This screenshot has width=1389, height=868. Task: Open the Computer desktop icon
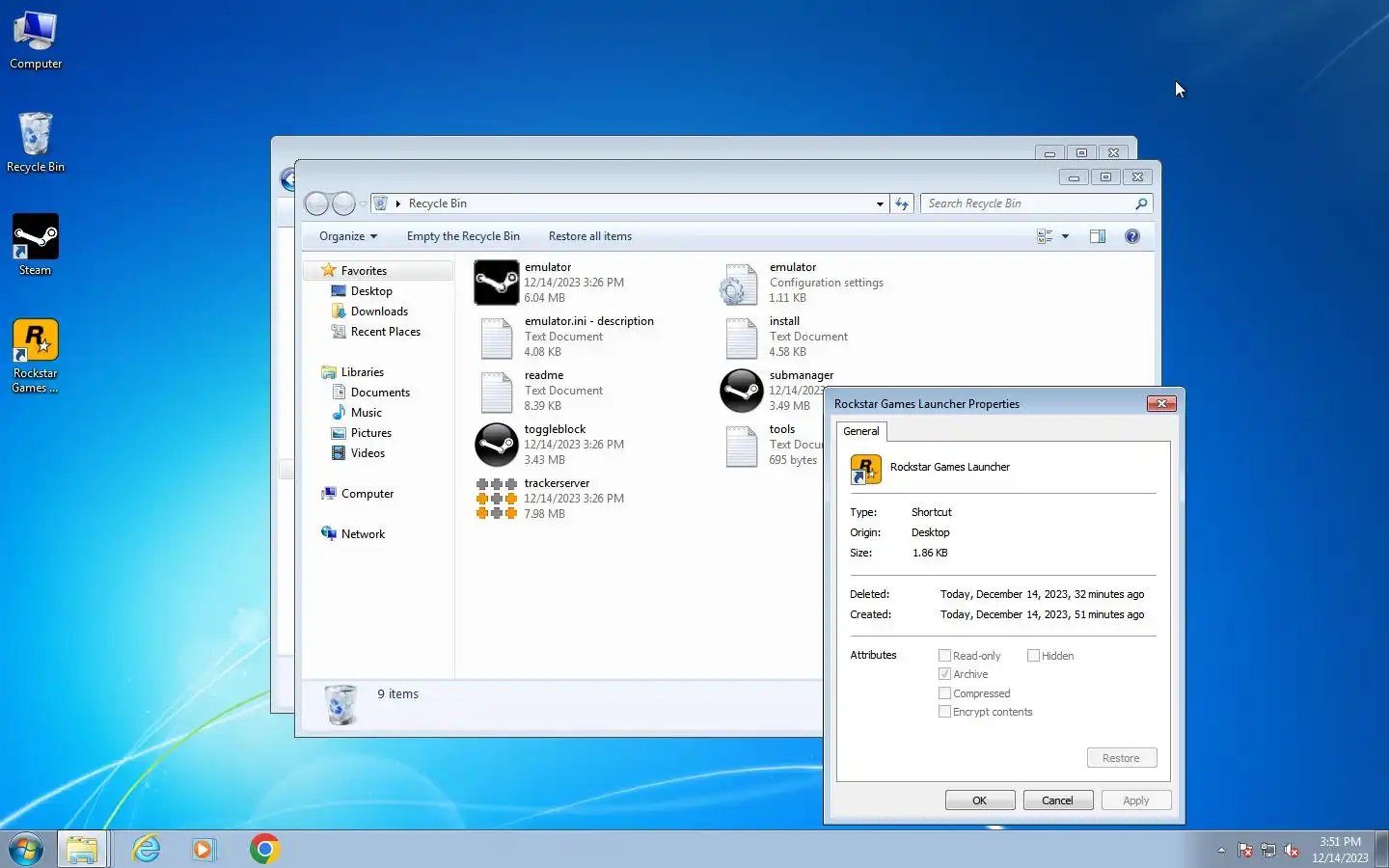point(36,41)
